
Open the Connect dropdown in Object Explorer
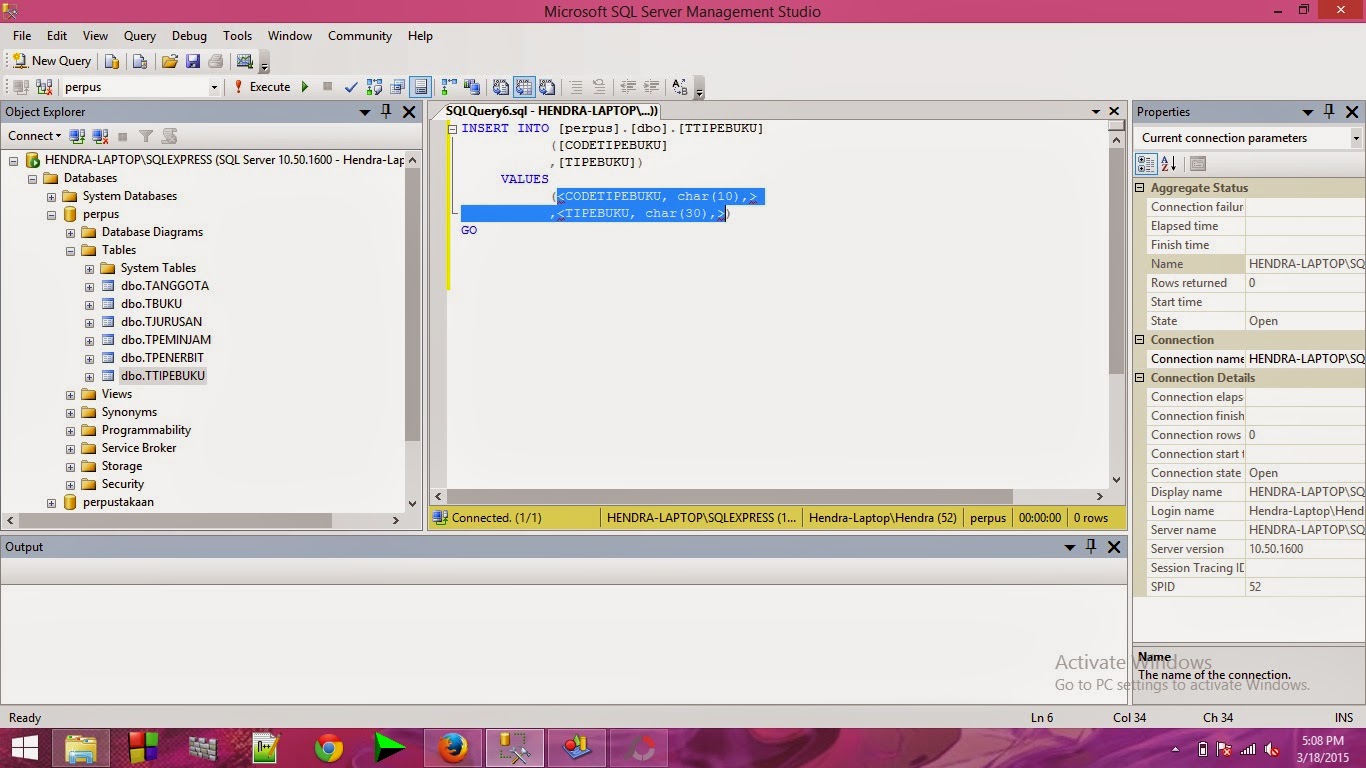[x=35, y=136]
